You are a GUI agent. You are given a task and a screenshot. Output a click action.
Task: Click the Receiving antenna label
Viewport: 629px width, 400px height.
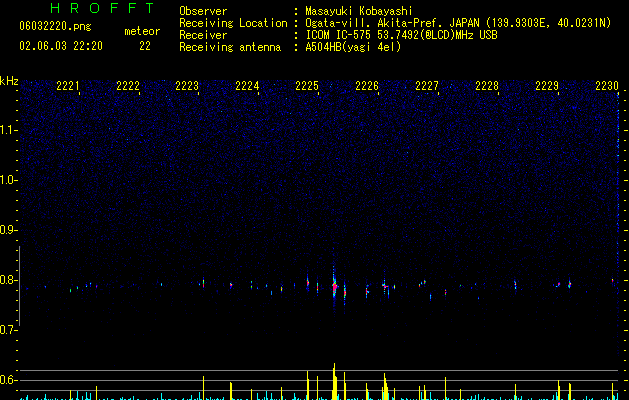tap(230, 47)
